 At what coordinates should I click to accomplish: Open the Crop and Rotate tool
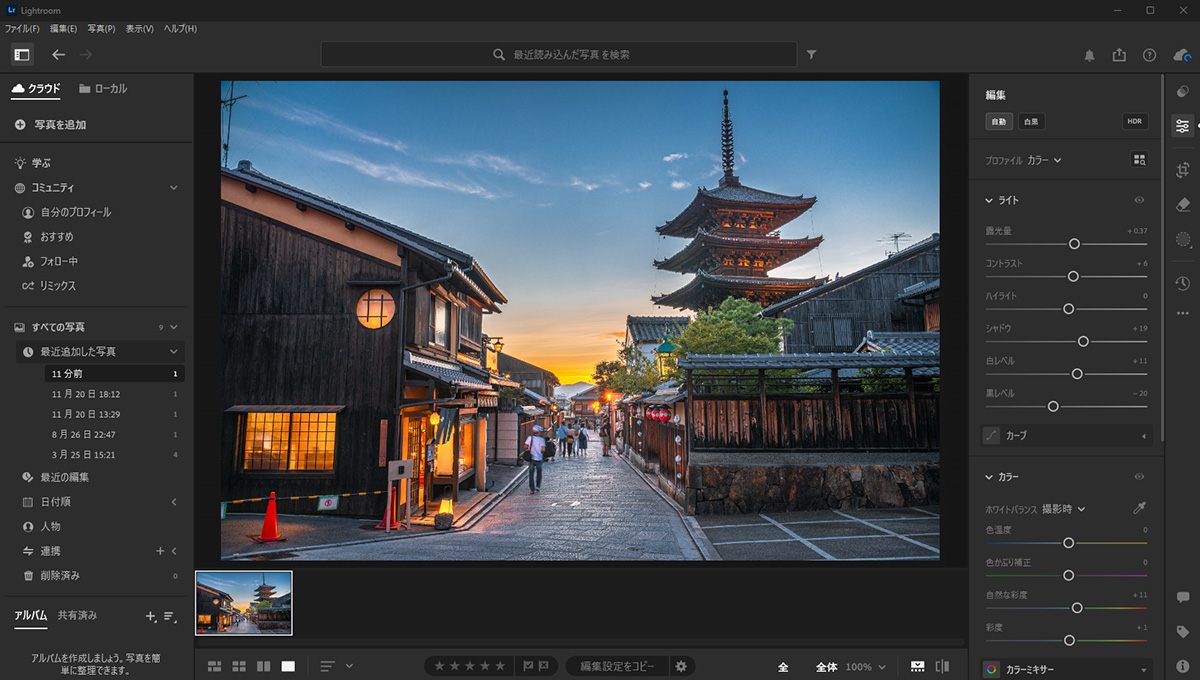coord(1183,169)
